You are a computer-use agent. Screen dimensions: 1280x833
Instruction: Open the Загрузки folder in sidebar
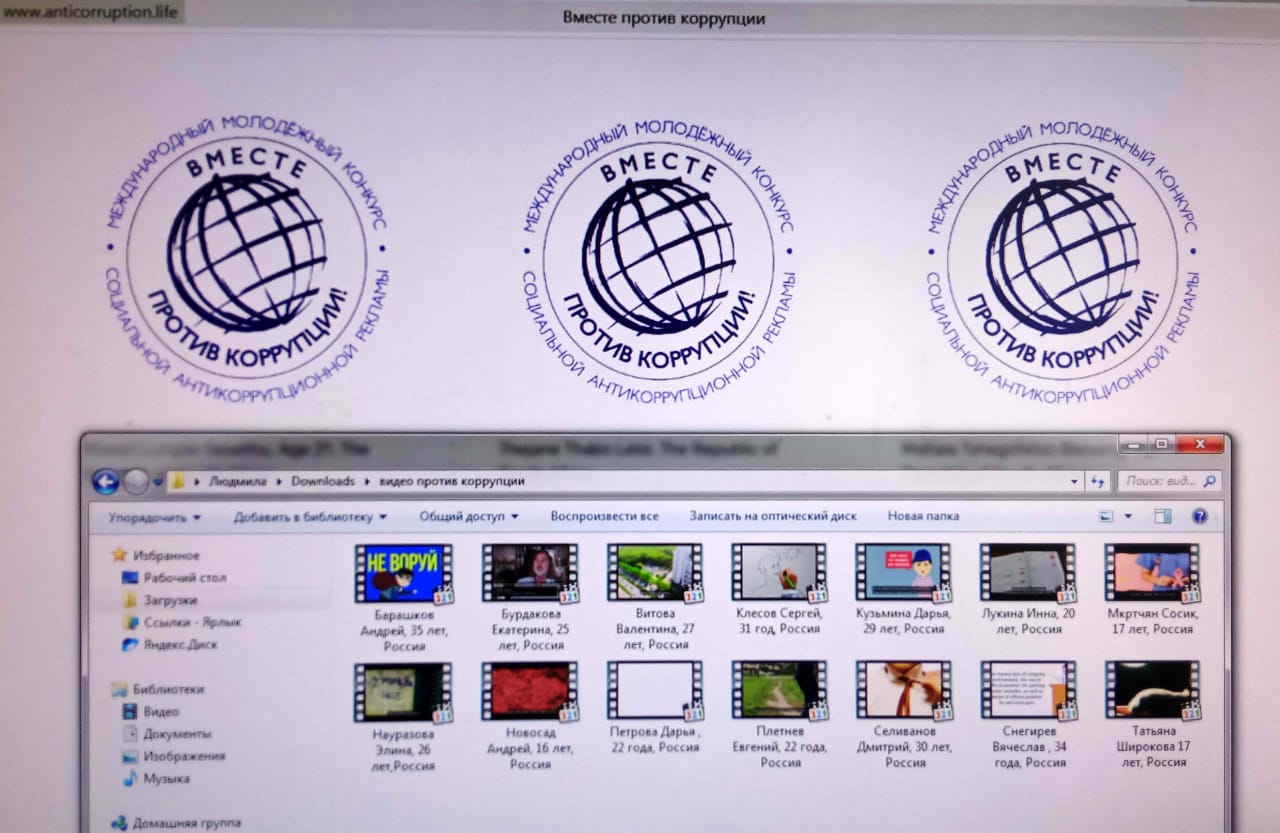tap(169, 600)
